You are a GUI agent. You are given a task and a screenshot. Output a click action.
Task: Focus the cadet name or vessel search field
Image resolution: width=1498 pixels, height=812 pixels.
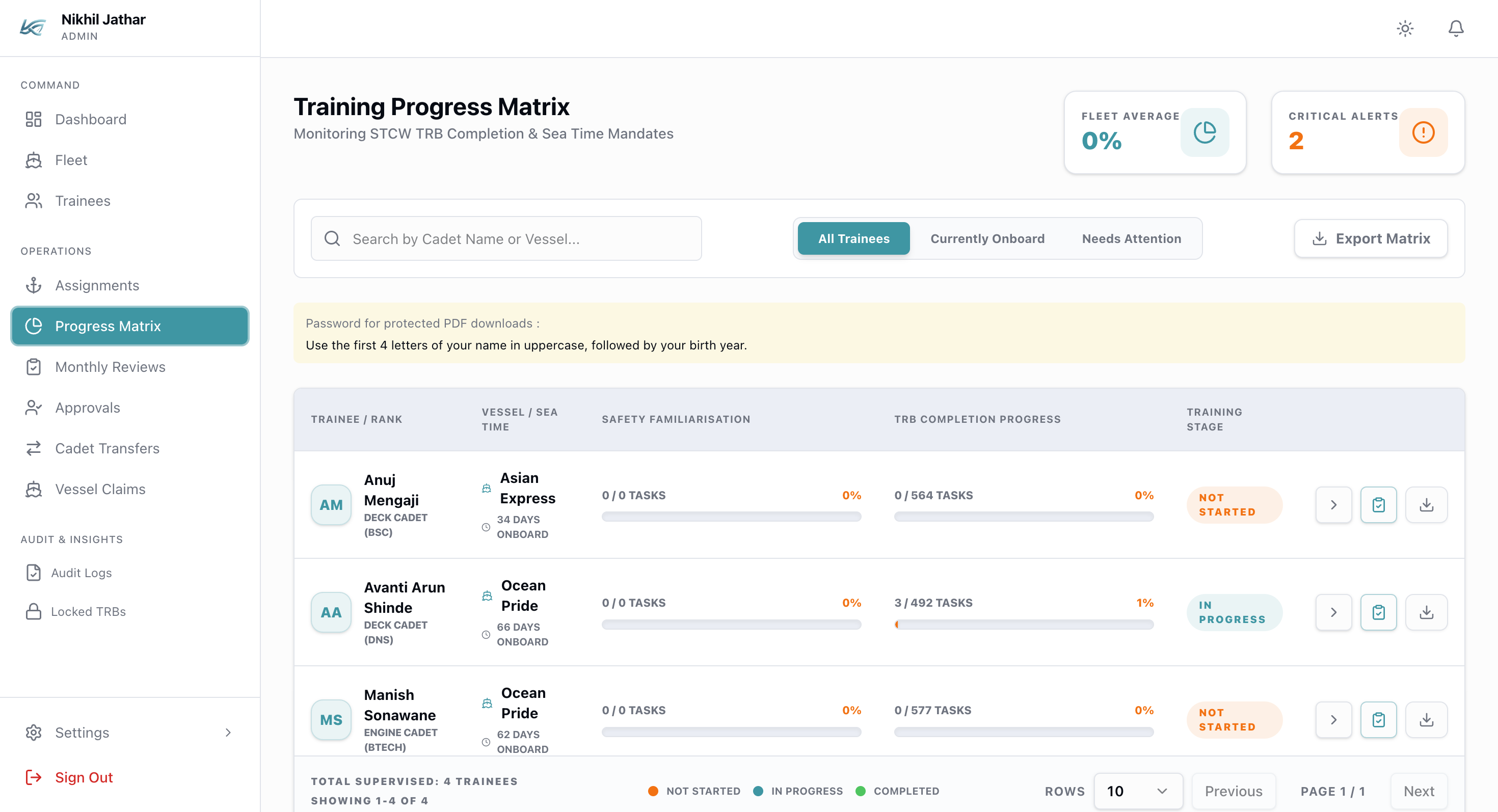click(506, 238)
